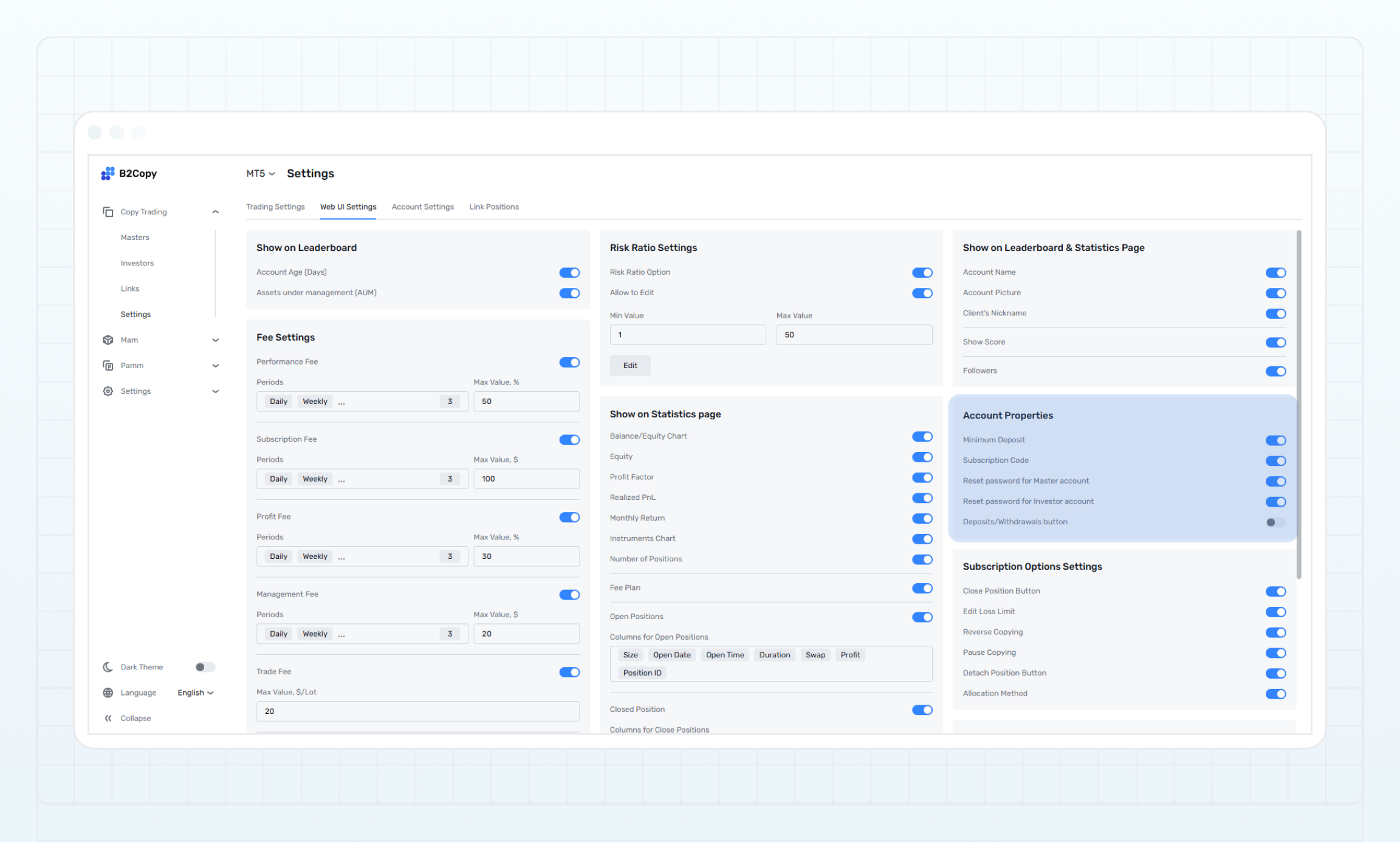Click the Copy Trading sidebar icon
Image resolution: width=1400 pixels, height=842 pixels.
point(108,212)
